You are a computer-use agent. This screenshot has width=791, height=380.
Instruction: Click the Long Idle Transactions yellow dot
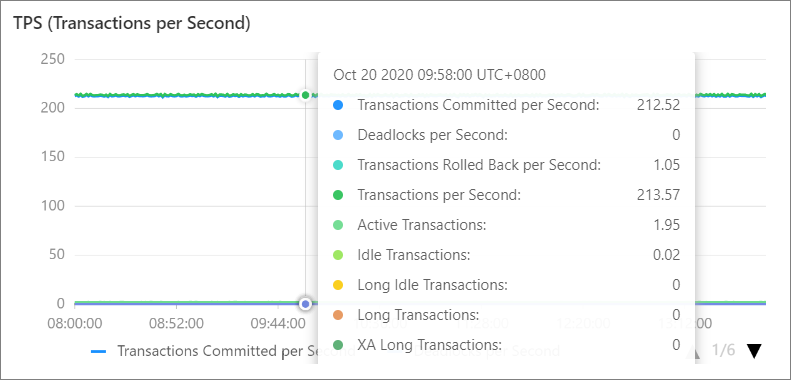338,285
